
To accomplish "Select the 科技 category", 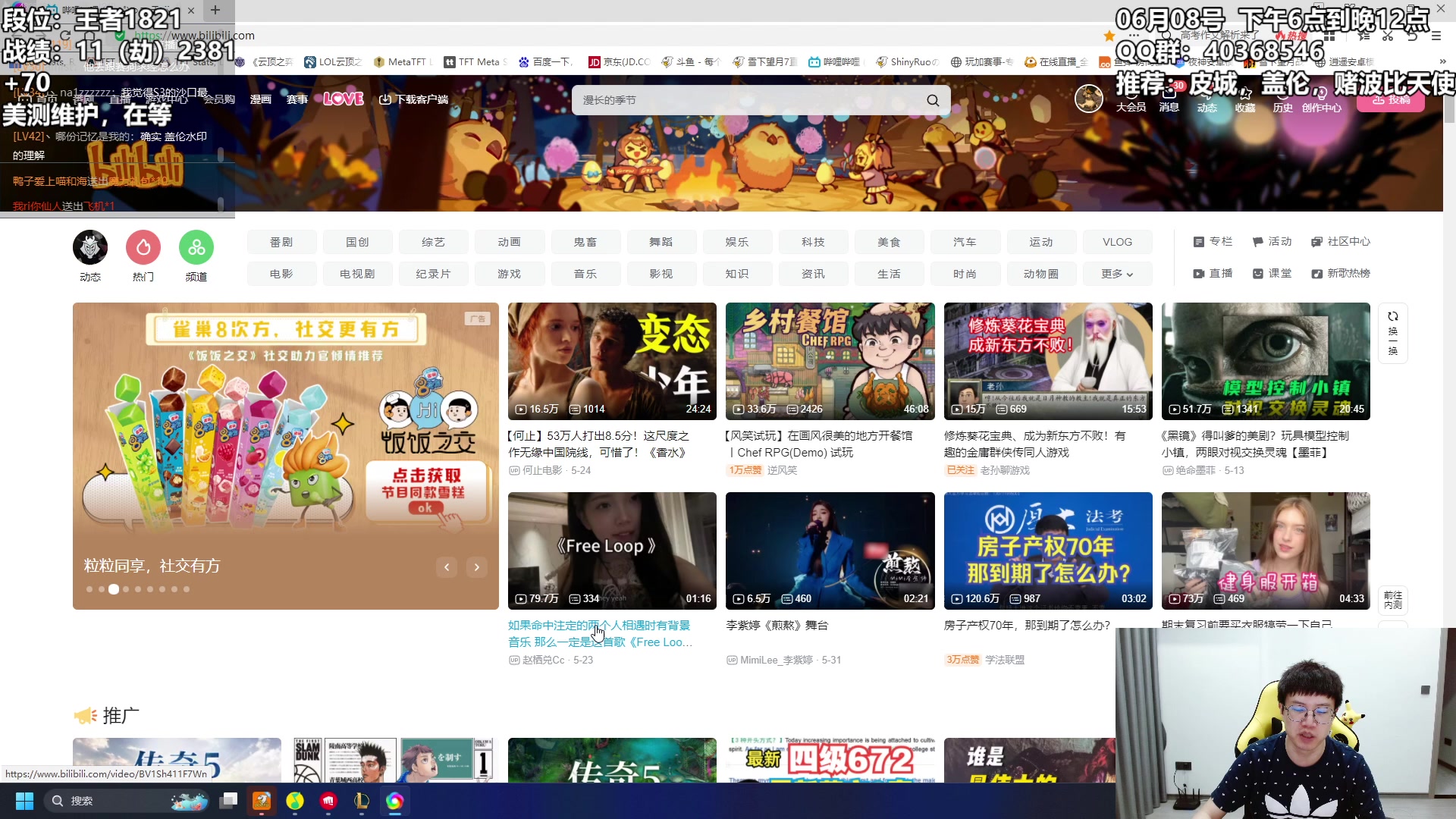I will (813, 242).
